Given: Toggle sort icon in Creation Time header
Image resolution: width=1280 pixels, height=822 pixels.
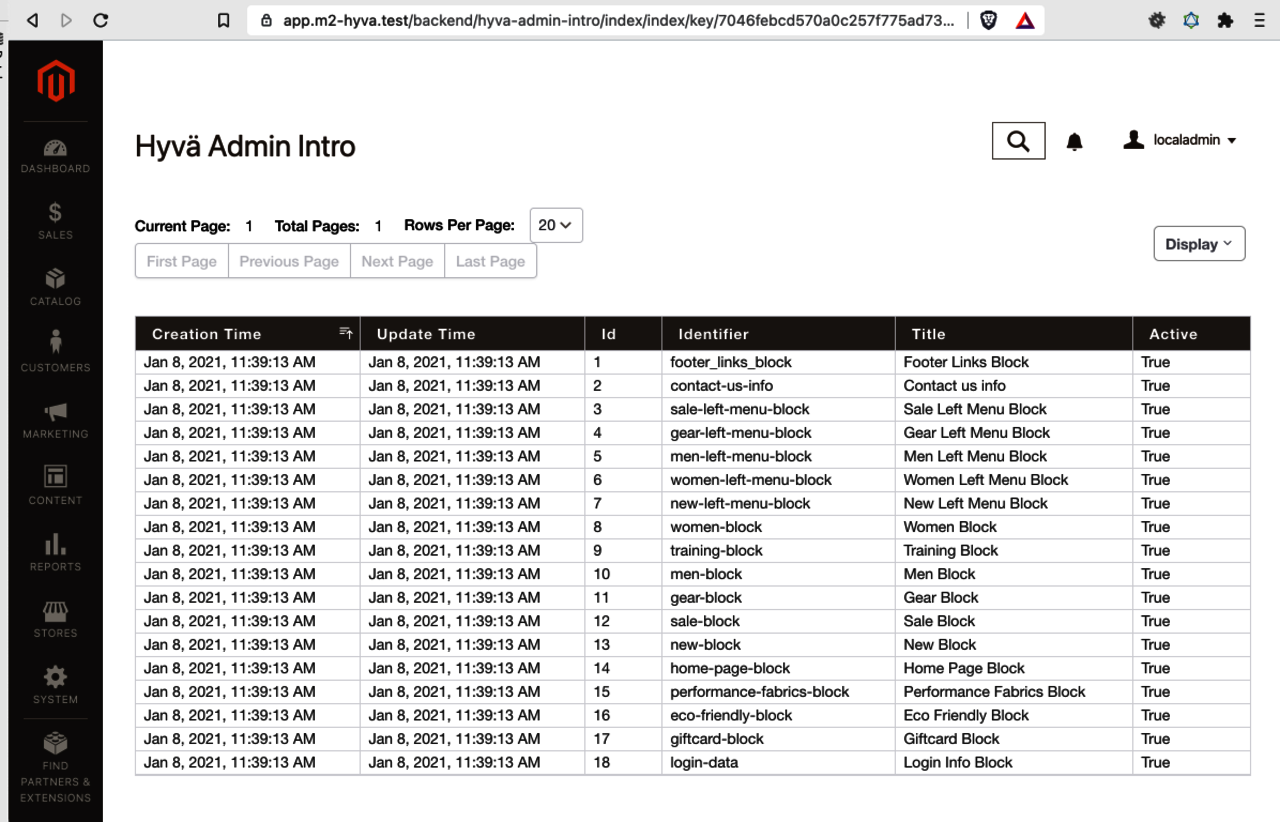Looking at the screenshot, I should coord(346,333).
